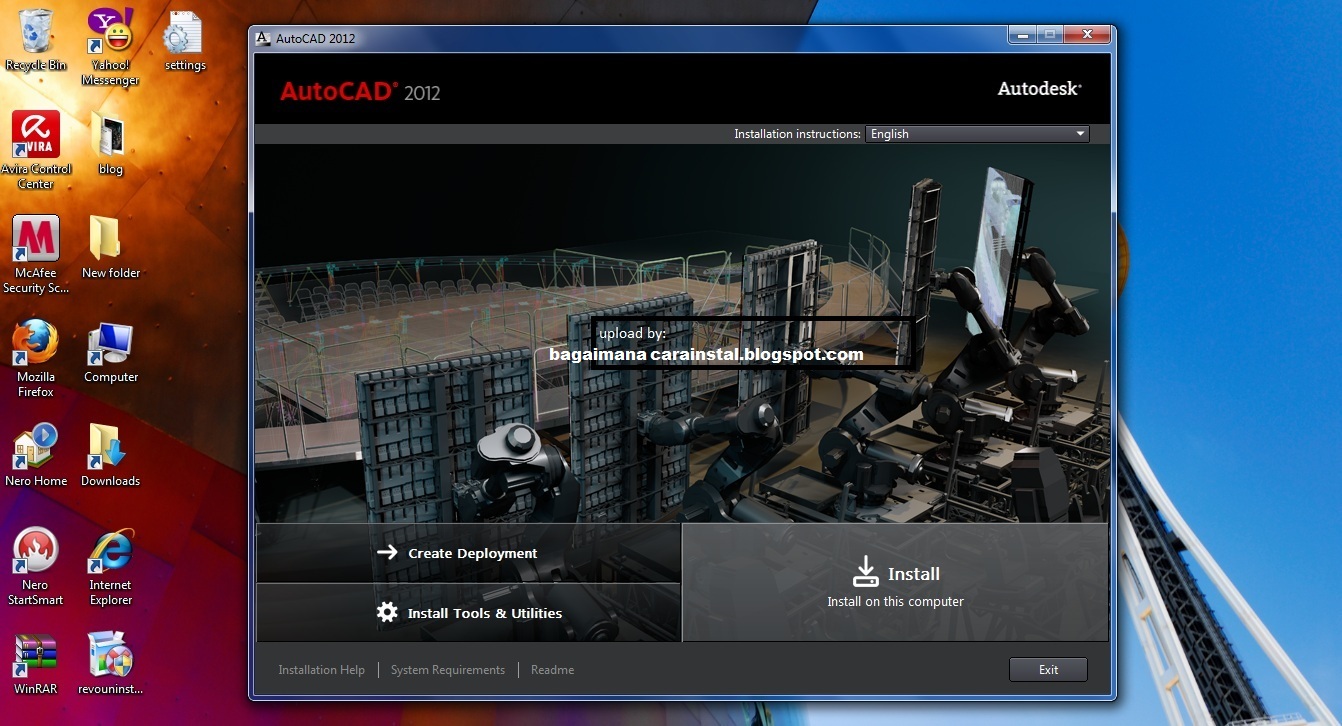
Task: View System Requirements
Action: (447, 669)
